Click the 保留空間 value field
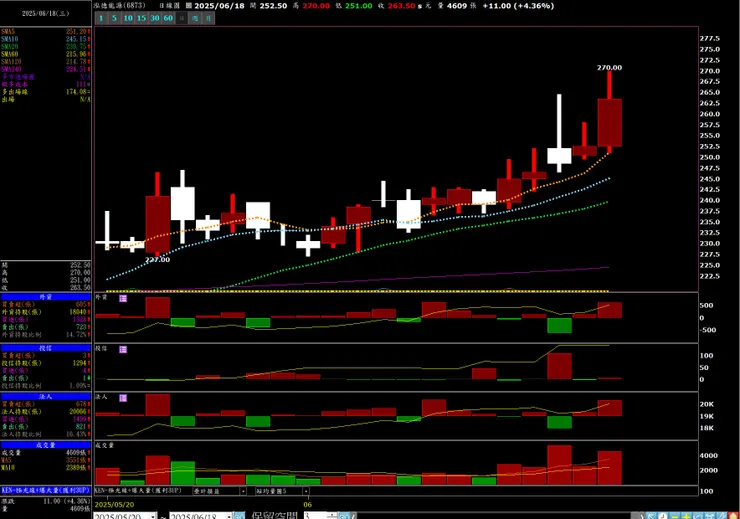This screenshot has width=740, height=519. point(315,516)
